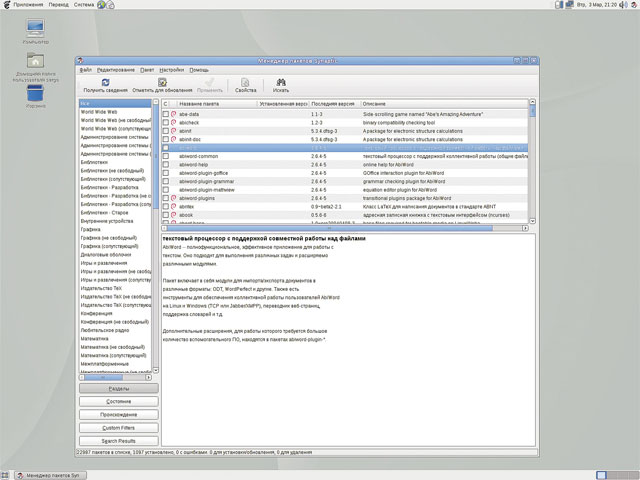Open package Properties from the toolbar
Image resolution: width=640 pixels, height=480 pixels.
point(245,83)
